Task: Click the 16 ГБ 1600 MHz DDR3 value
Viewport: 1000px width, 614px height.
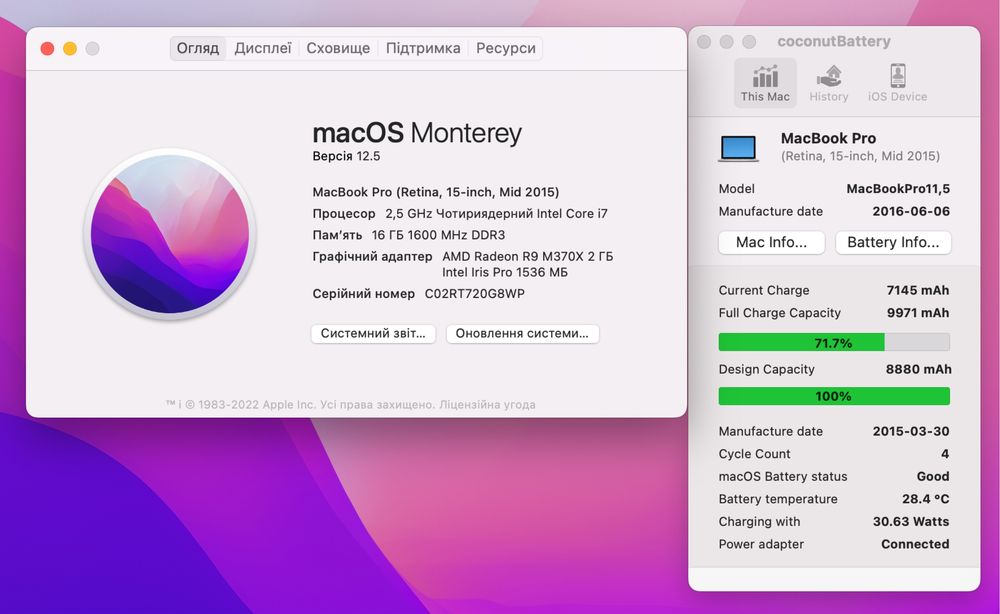Action: [438, 235]
